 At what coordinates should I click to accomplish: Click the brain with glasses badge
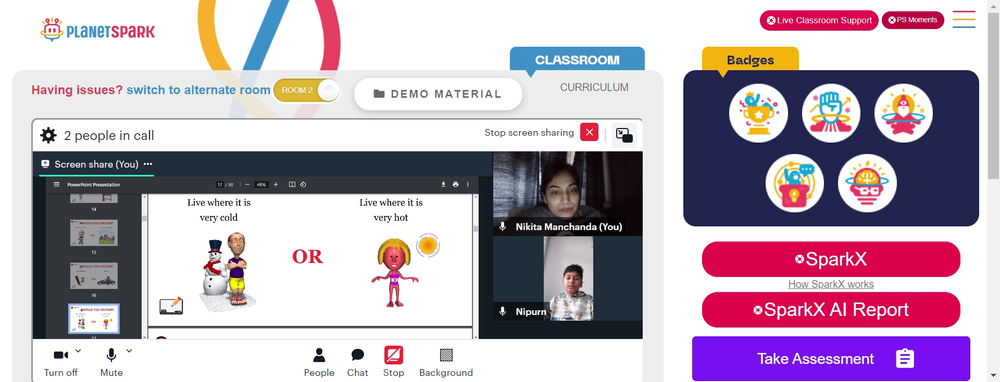[867, 183]
